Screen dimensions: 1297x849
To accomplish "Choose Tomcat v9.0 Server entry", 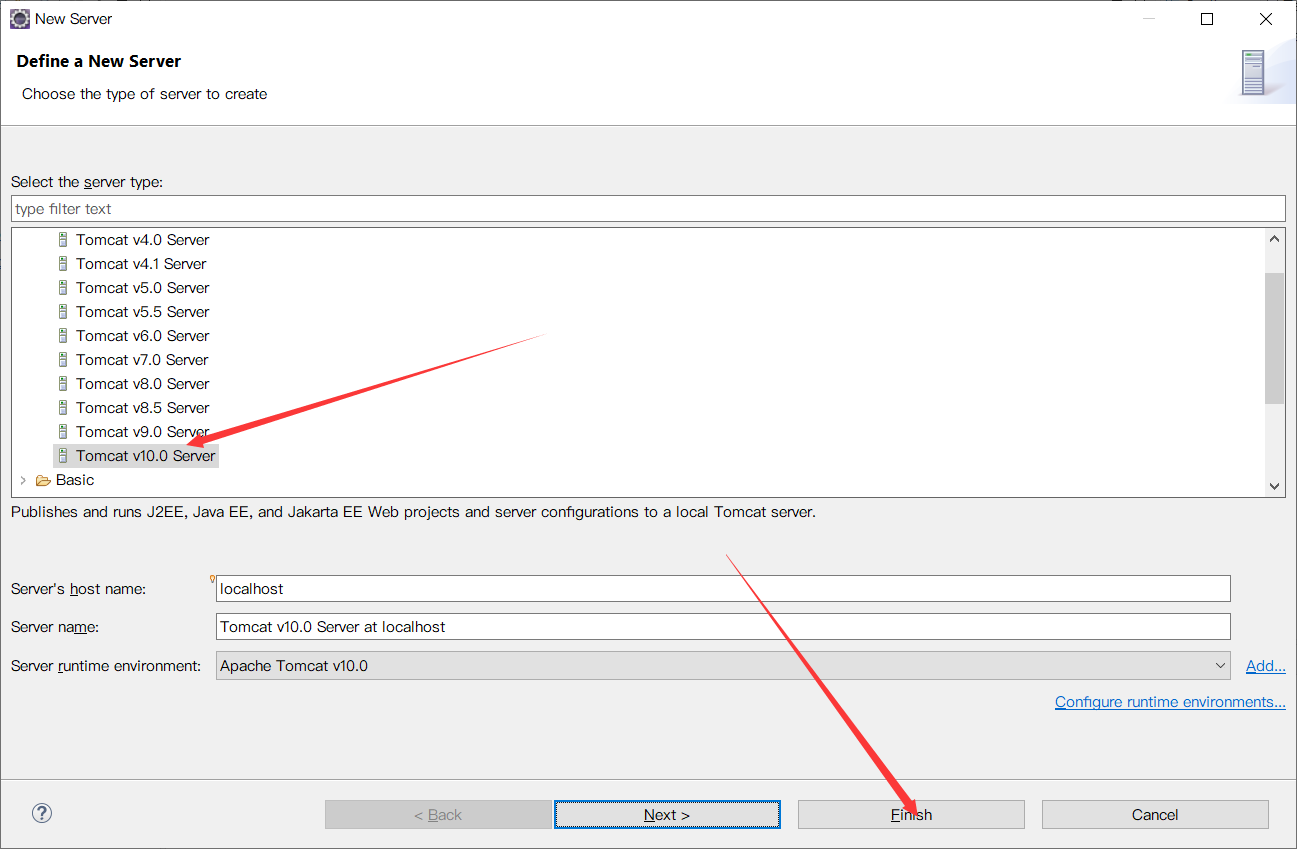I will pyautogui.click(x=142, y=432).
